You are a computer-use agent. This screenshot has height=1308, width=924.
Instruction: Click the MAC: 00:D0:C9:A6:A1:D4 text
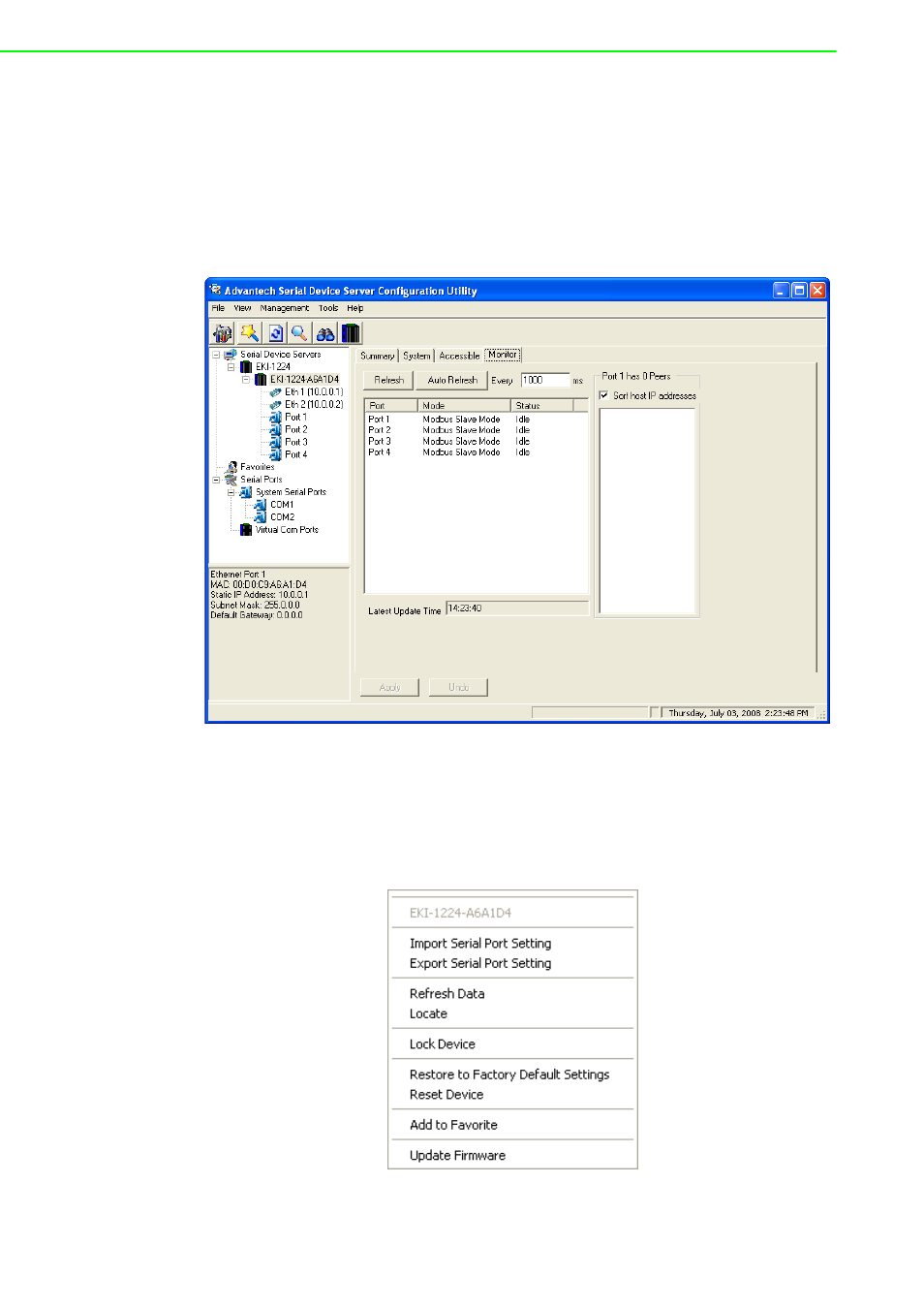(x=259, y=585)
